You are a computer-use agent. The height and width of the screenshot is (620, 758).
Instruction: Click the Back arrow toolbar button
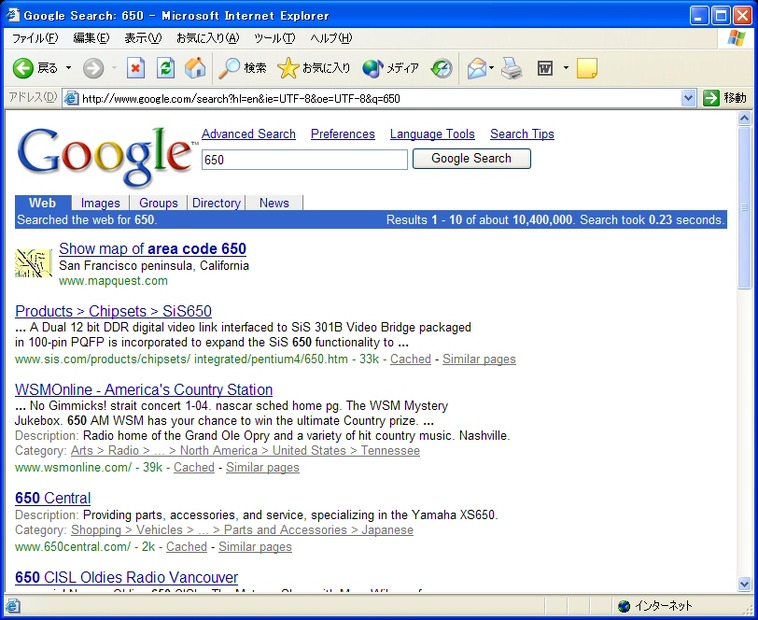[x=35, y=68]
